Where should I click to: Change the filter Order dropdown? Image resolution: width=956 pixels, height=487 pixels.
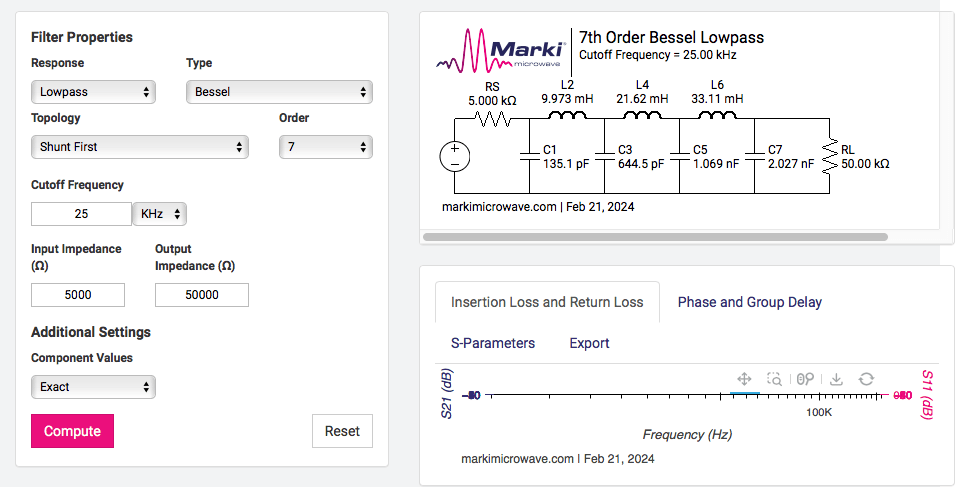click(x=325, y=147)
